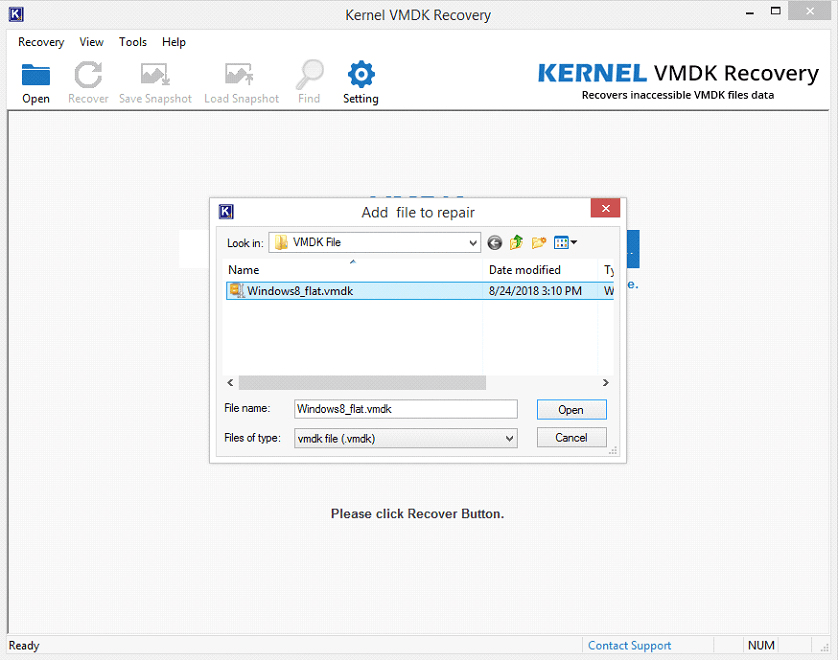Expand the Files of type dropdown
The image size is (838, 660).
coord(510,439)
